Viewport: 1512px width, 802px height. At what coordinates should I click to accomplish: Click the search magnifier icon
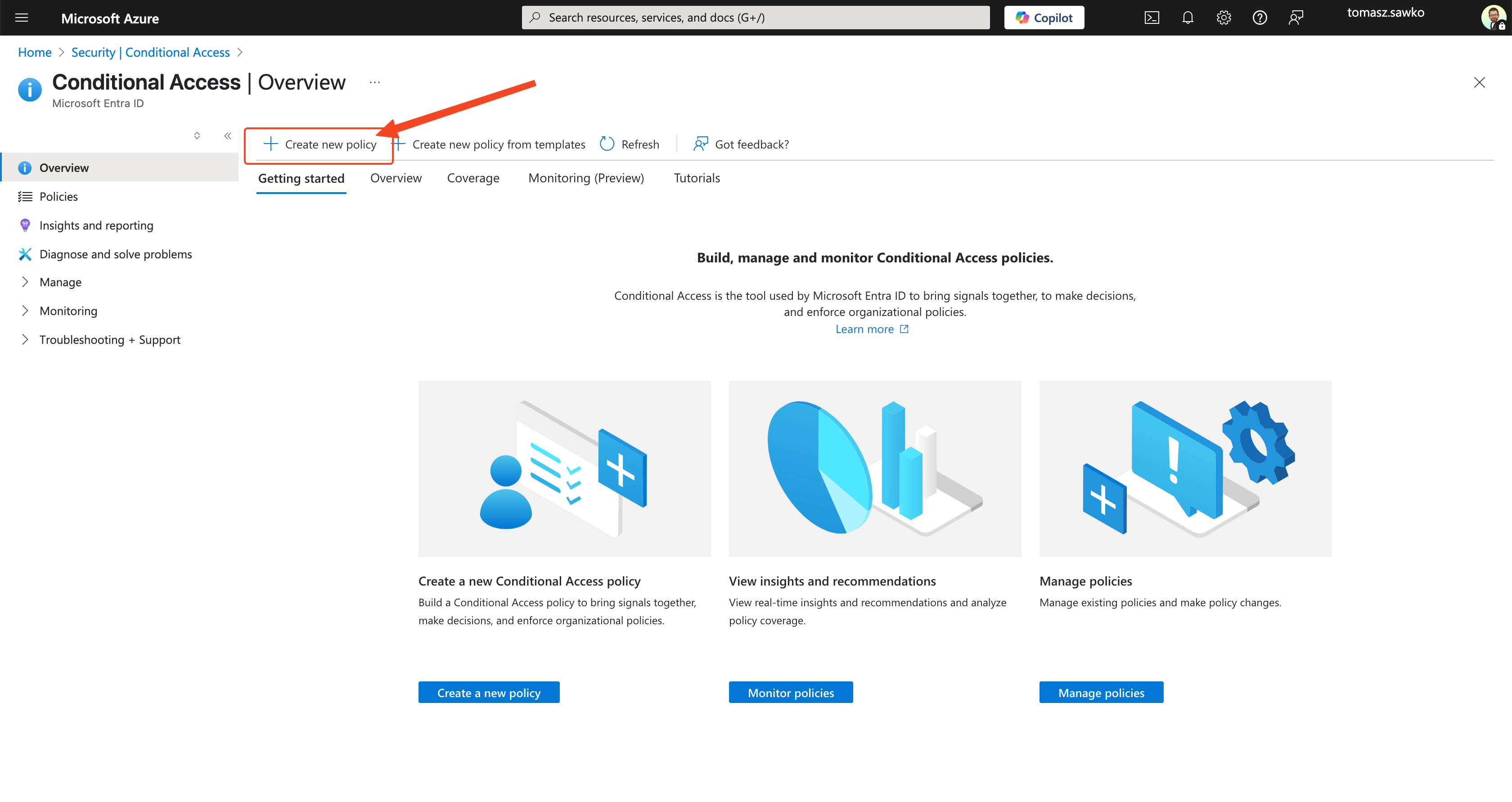tap(535, 18)
